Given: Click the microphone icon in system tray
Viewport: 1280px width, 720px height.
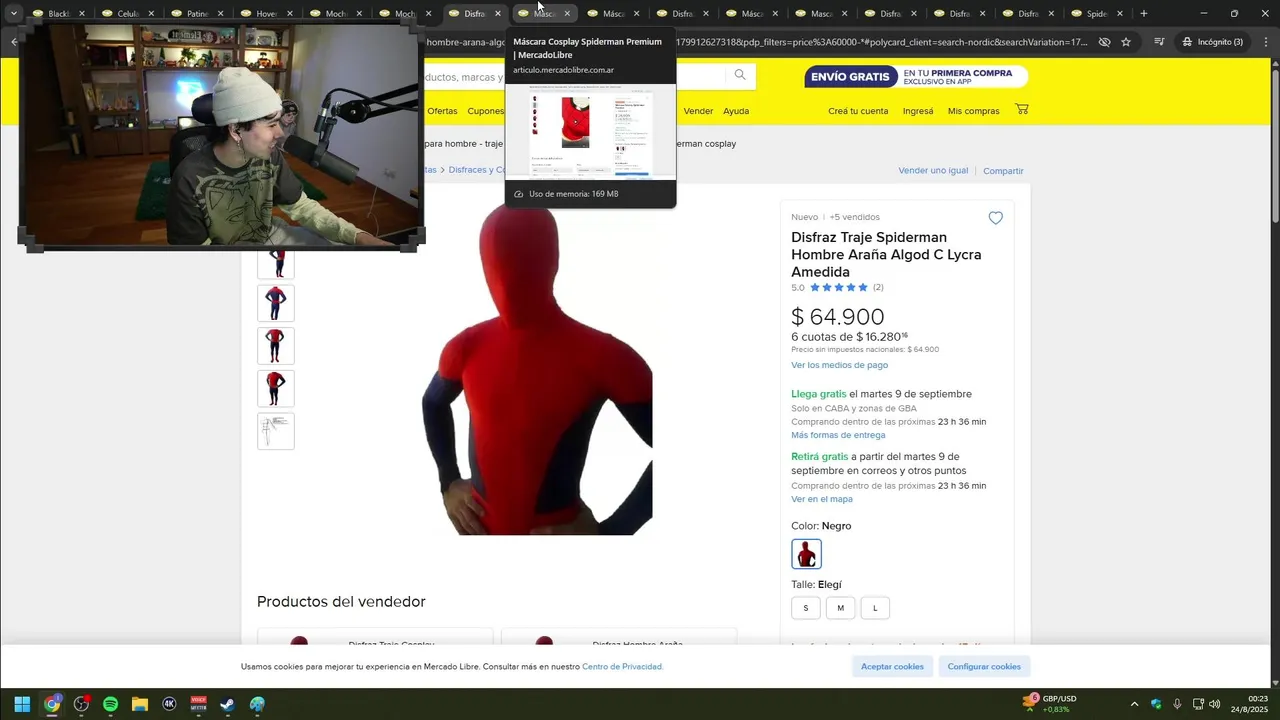Looking at the screenshot, I should coord(1177,704).
